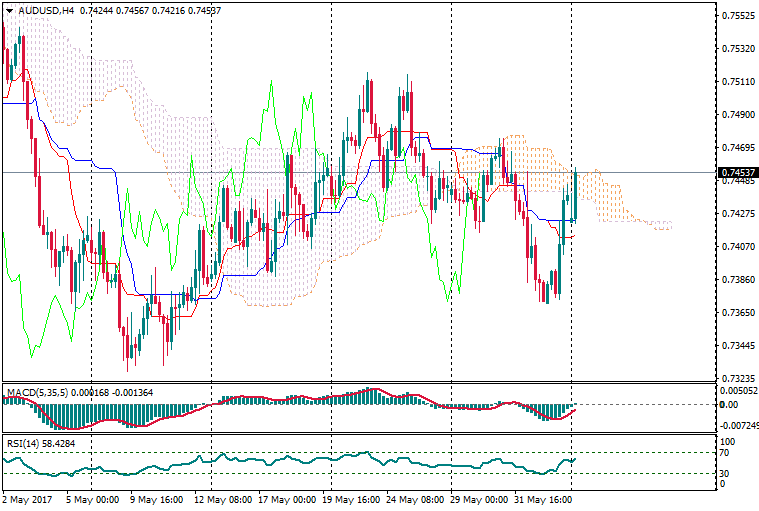
Task: Click the MACD 0.005052 scale value
Action: [x=739, y=392]
